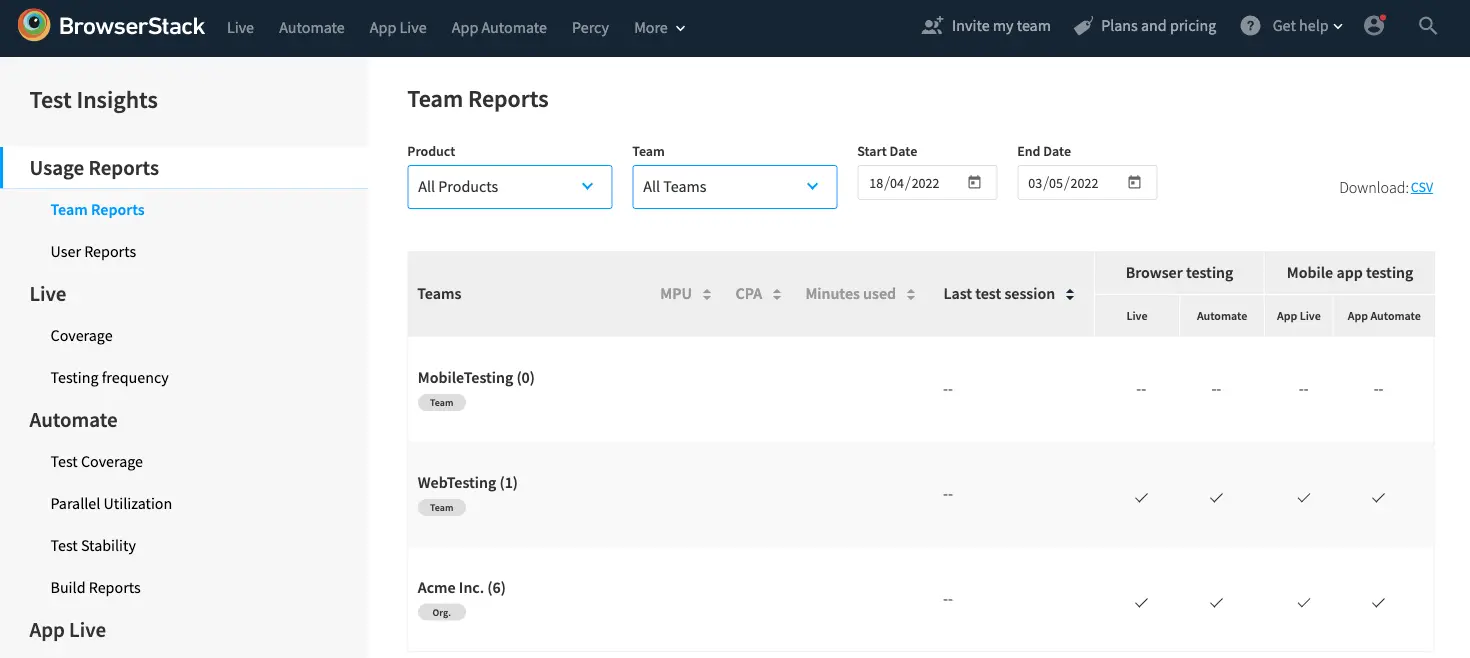This screenshot has width=1470, height=658.
Task: Click Acme Inc. Live checkmark
Action: tap(1141, 602)
